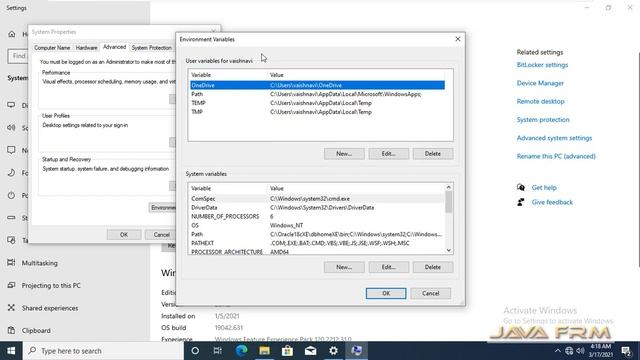The width and height of the screenshot is (640, 360).
Task: Open Microsoft Store from the taskbar
Action: [x=287, y=351]
